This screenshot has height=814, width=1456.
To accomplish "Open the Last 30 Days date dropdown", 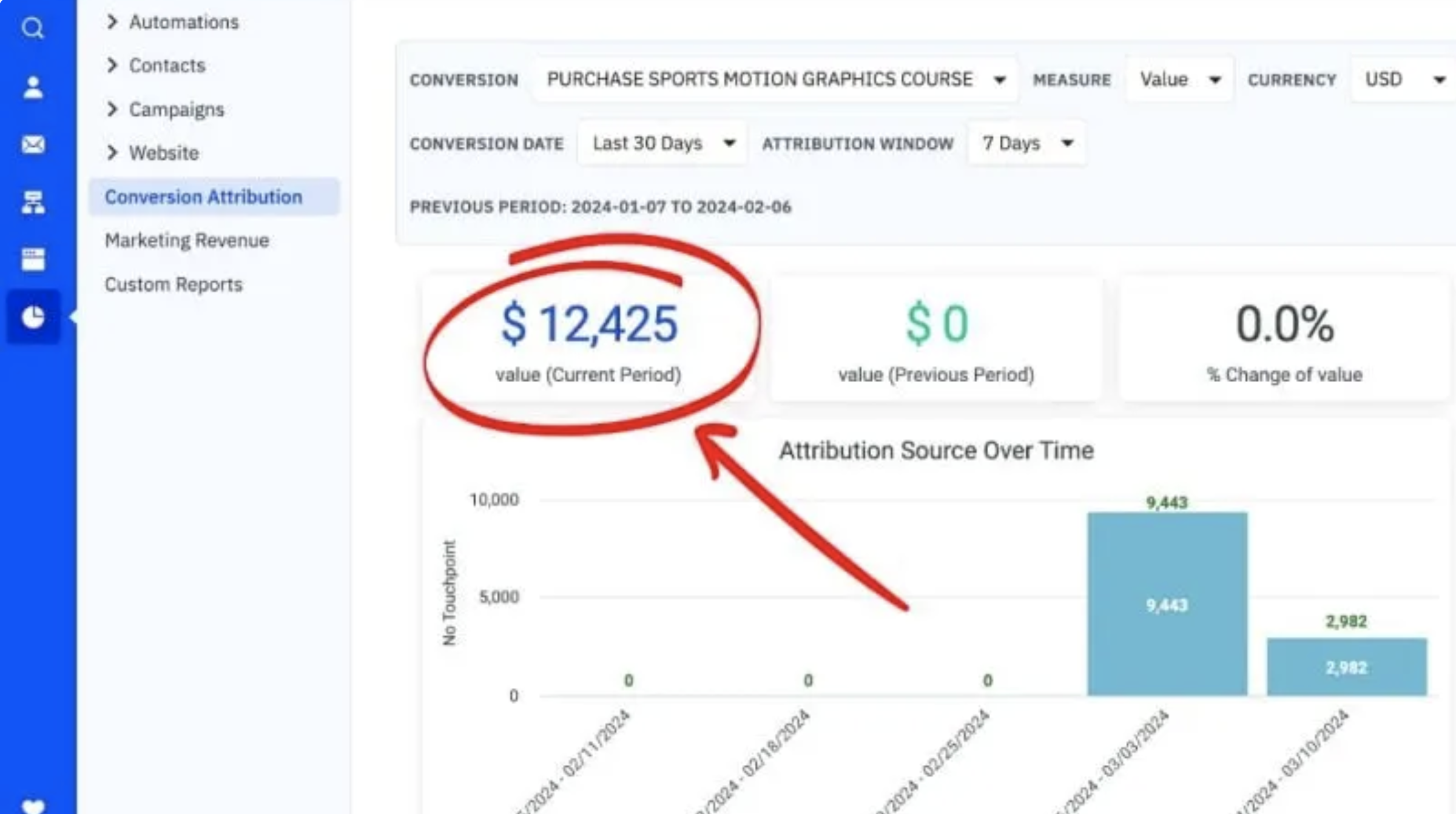I will [662, 144].
